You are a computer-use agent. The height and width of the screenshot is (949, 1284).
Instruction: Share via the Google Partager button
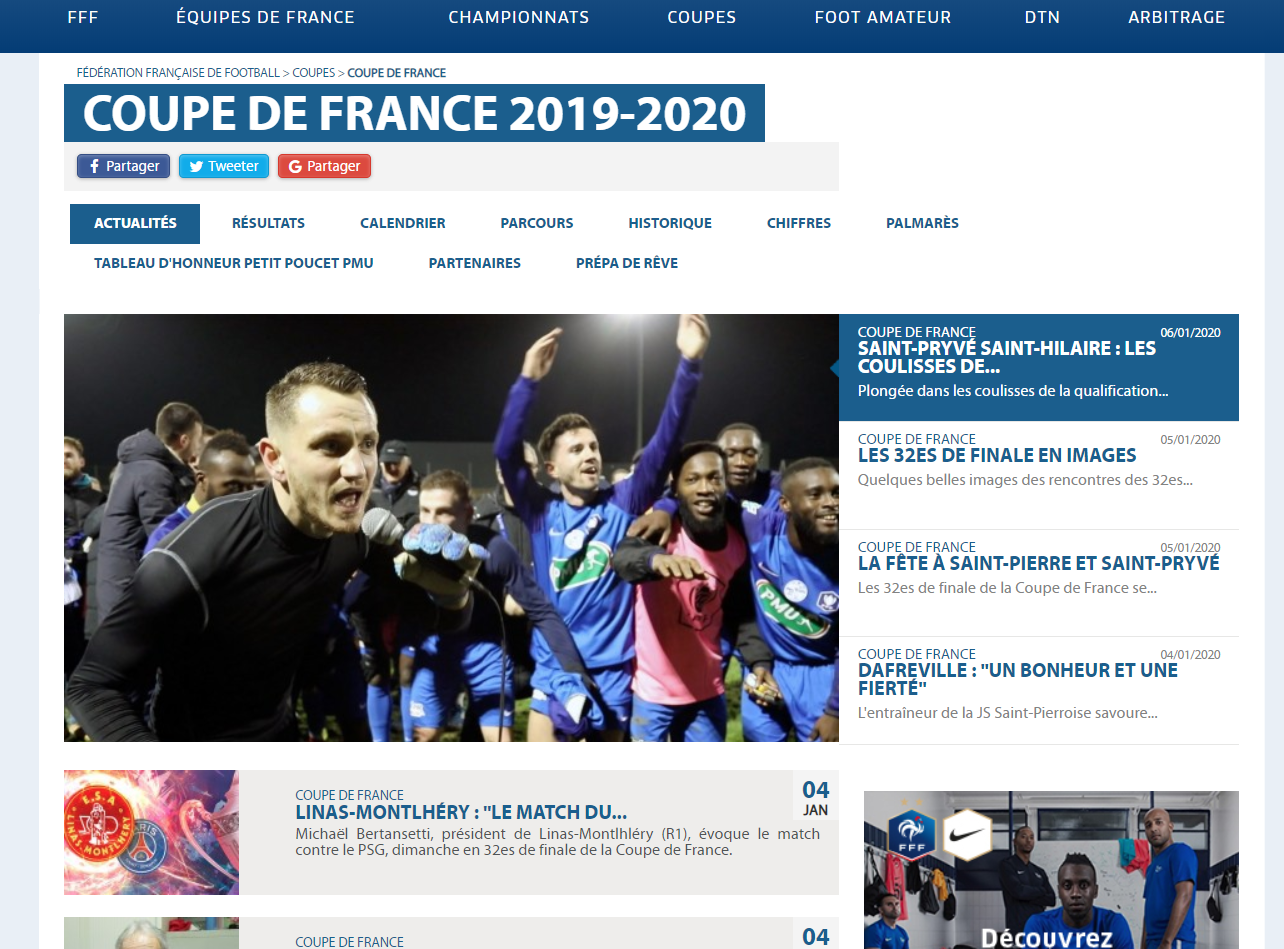(324, 166)
